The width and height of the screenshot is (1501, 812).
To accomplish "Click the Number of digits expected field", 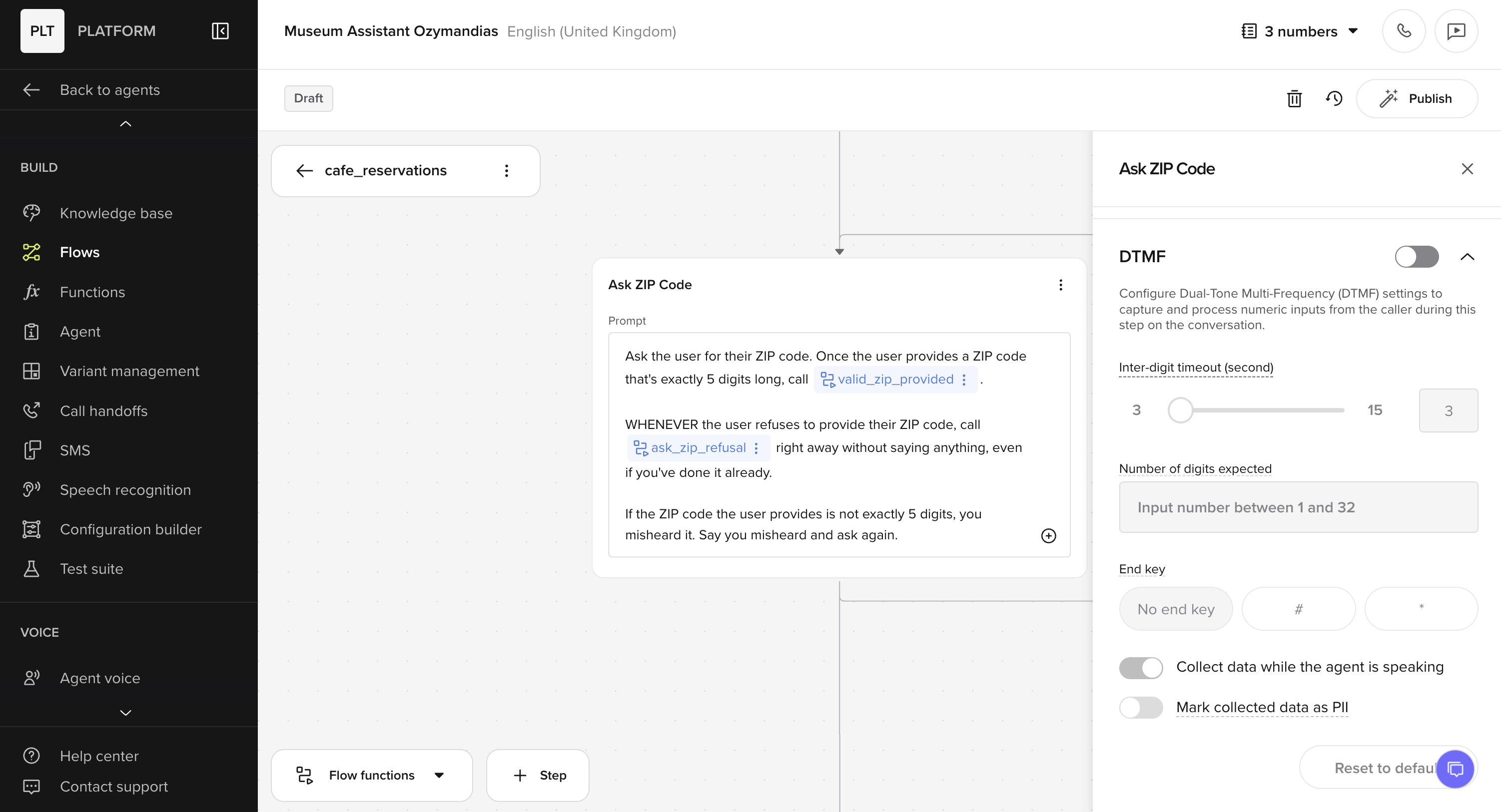I will (x=1298, y=507).
